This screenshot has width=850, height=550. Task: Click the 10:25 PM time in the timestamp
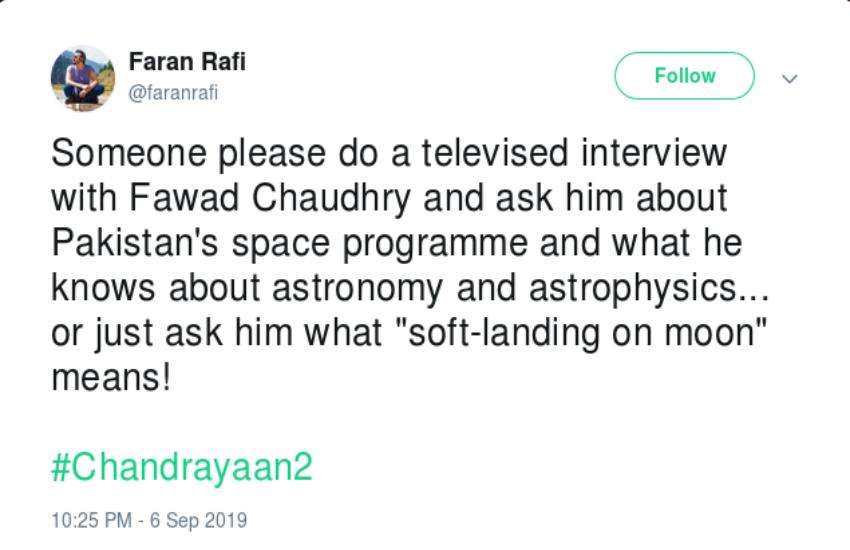click(x=92, y=520)
